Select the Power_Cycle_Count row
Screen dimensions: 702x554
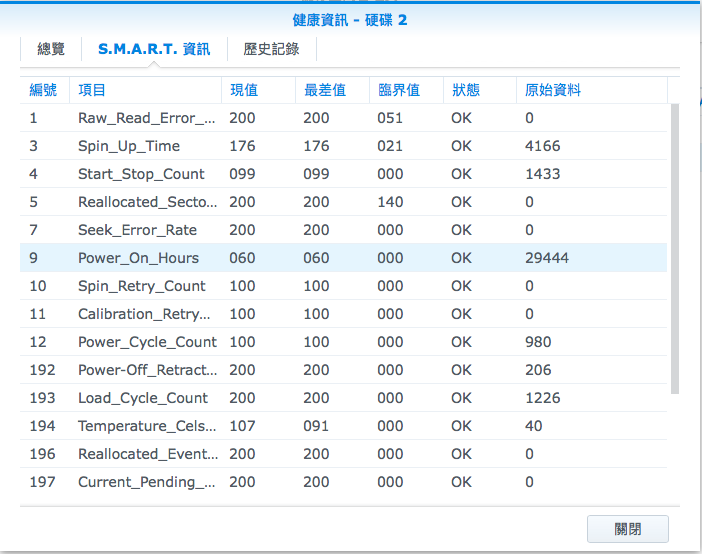[343, 342]
